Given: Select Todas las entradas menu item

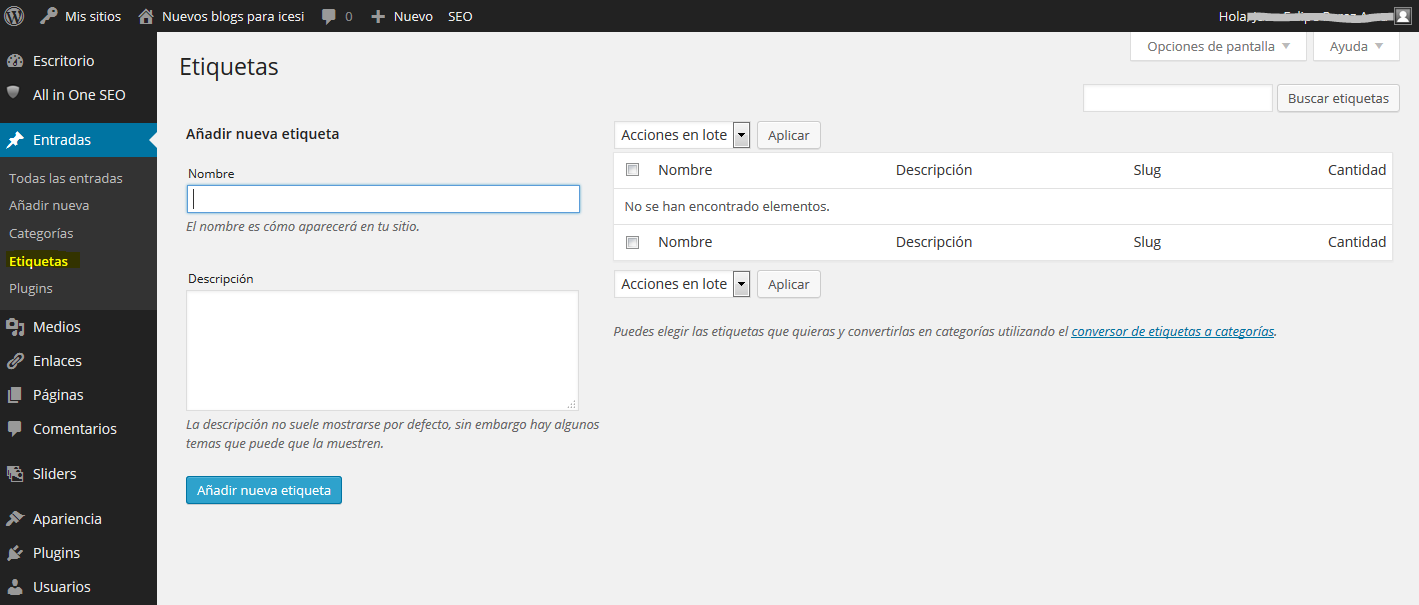Looking at the screenshot, I should pyautogui.click(x=66, y=178).
